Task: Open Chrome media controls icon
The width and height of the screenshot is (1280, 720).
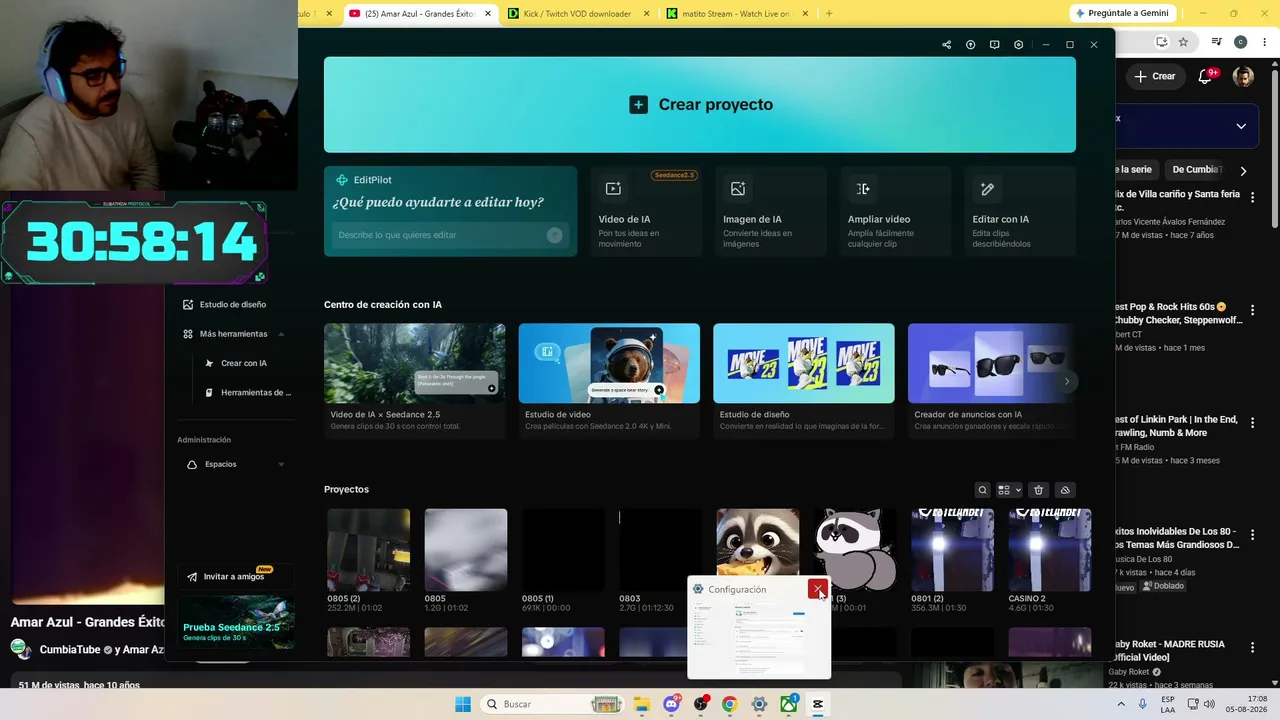Action: click(x=1216, y=42)
